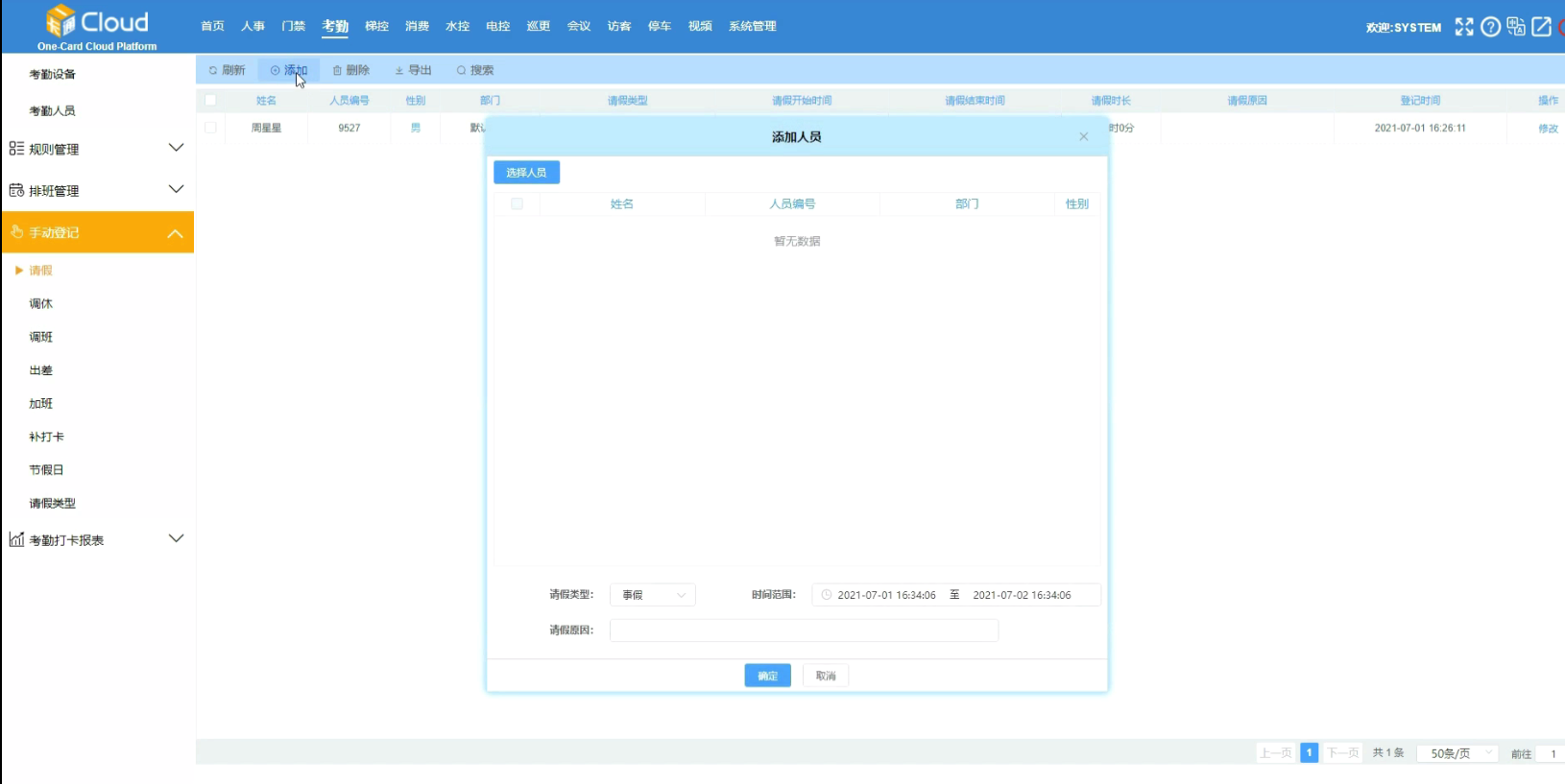Click the language translation icon
1565x784 pixels.
[1516, 27]
